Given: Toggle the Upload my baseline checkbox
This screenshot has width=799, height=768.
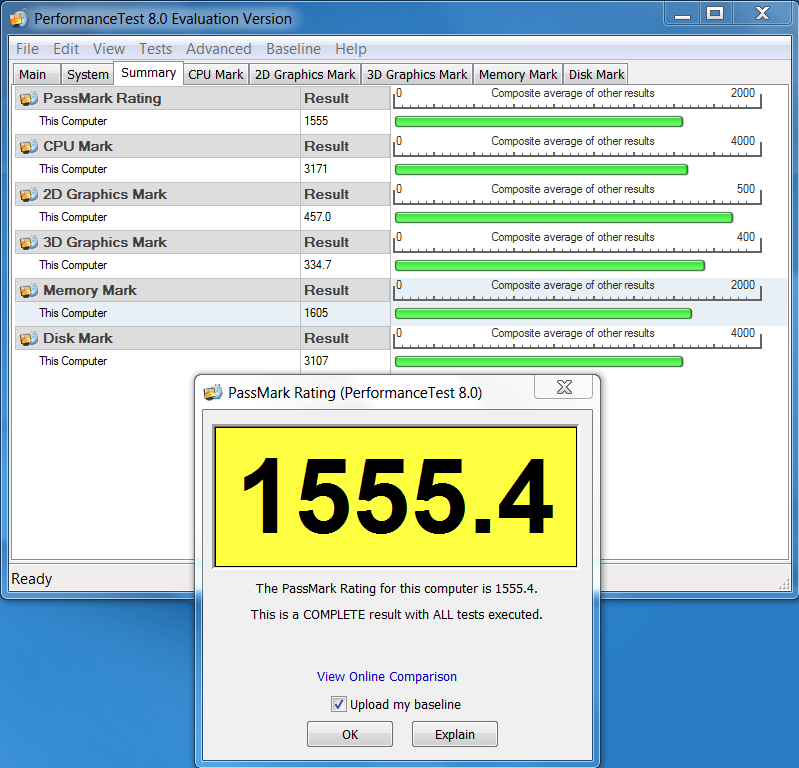Looking at the screenshot, I should 338,704.
